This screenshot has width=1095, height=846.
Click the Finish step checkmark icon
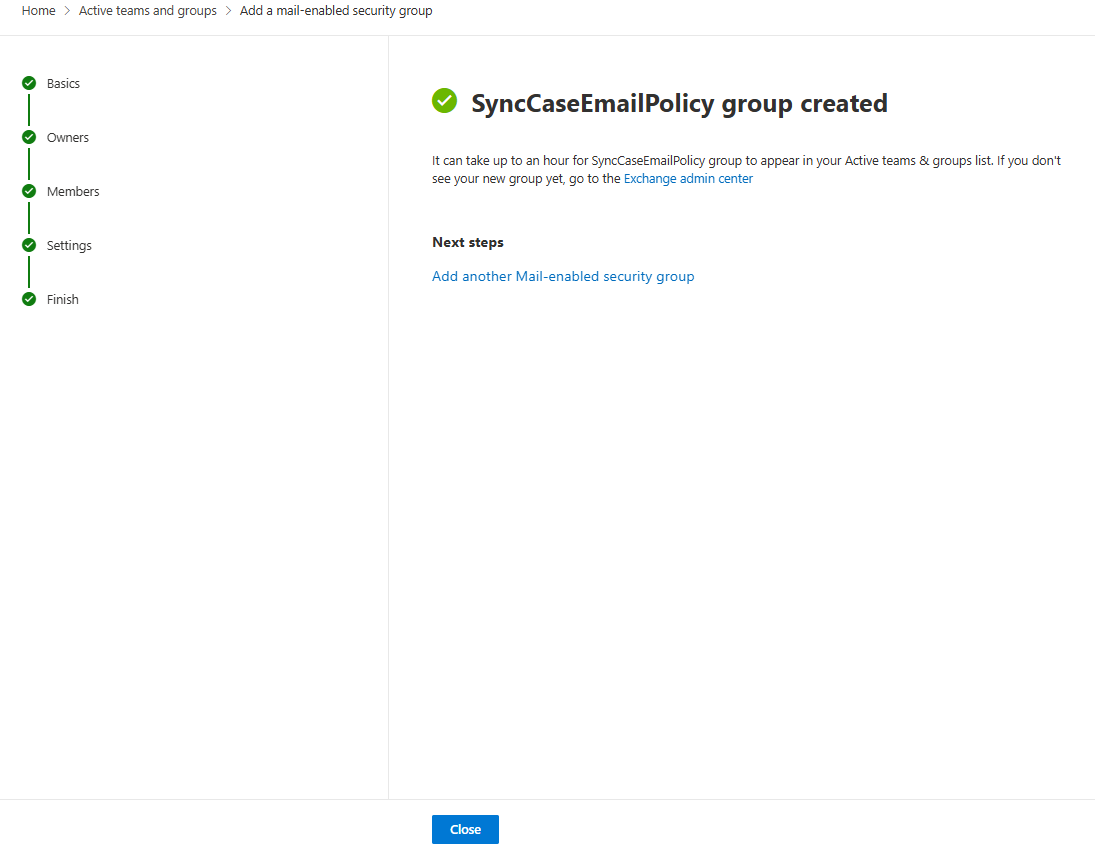point(29,299)
